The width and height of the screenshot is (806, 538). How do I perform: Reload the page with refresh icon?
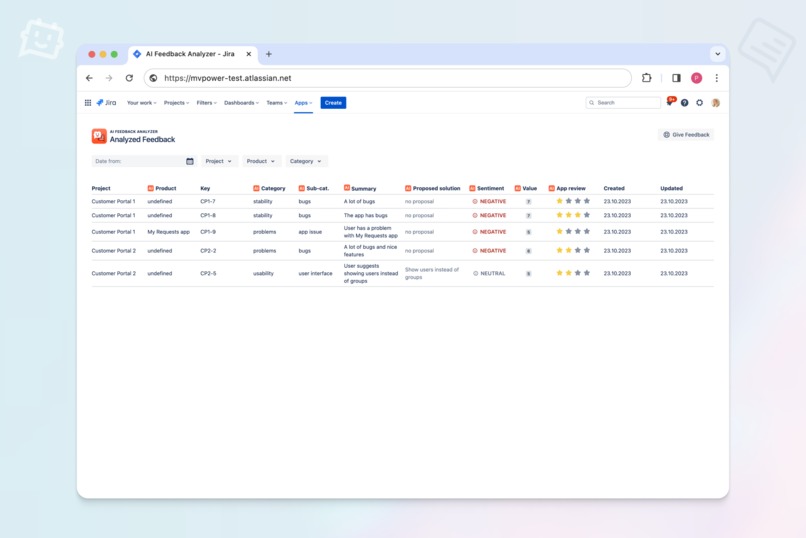click(129, 78)
